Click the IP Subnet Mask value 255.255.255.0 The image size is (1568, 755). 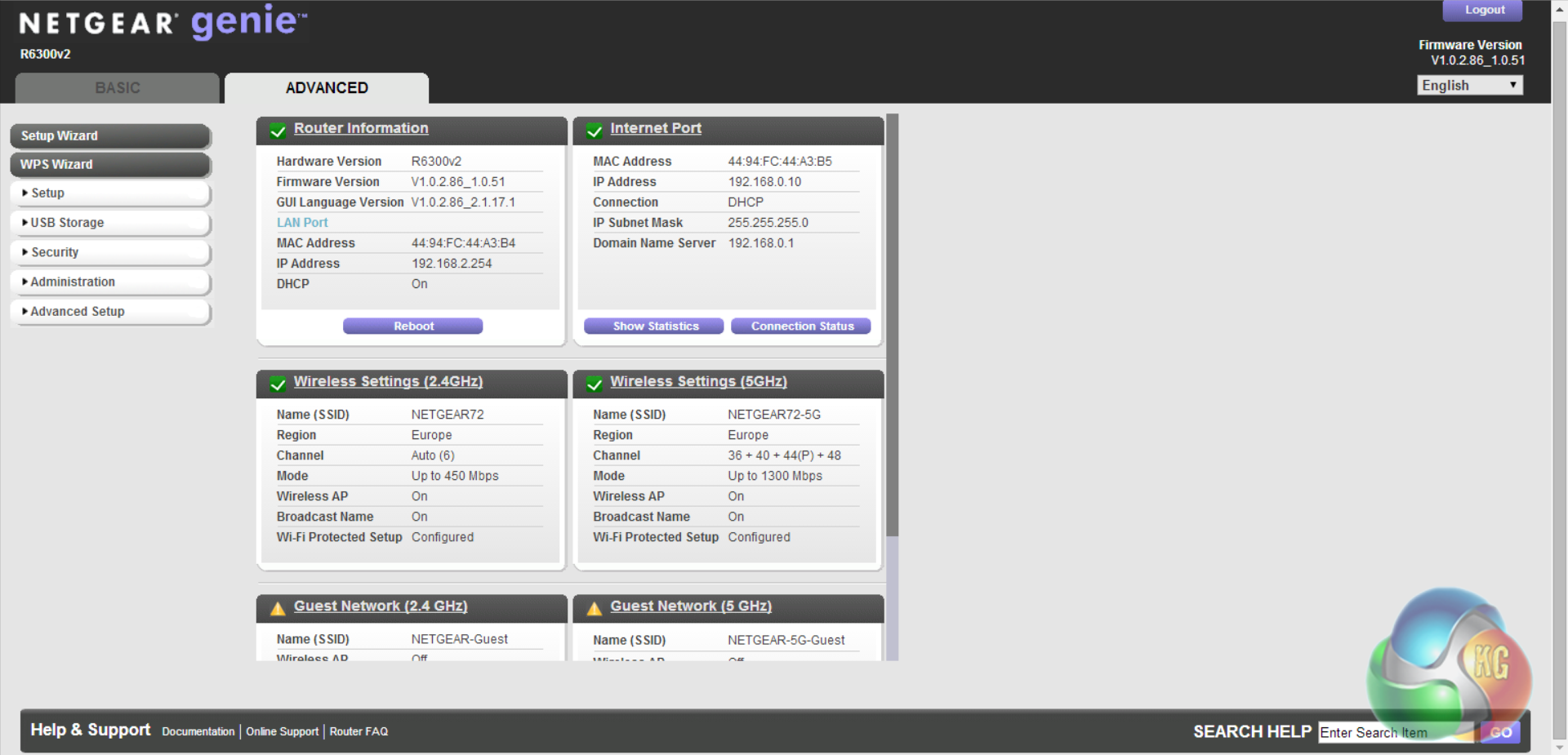[x=768, y=223]
